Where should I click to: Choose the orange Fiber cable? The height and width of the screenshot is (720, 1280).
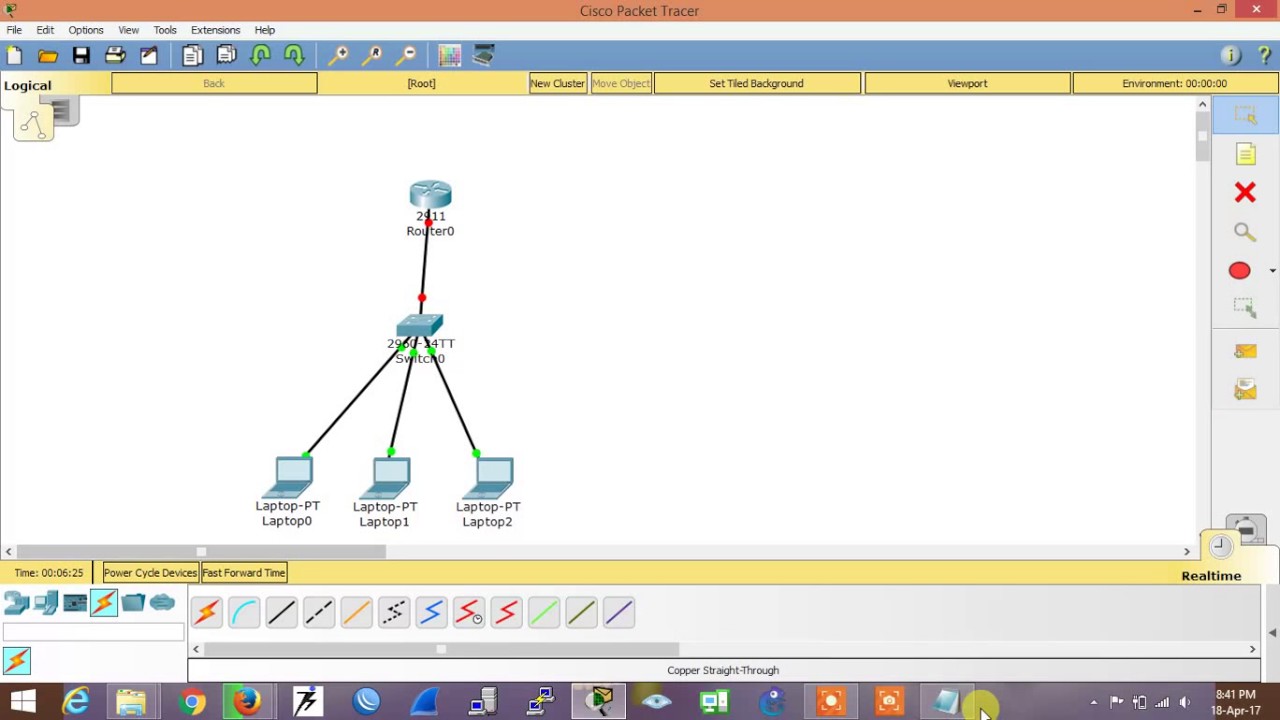coord(356,612)
